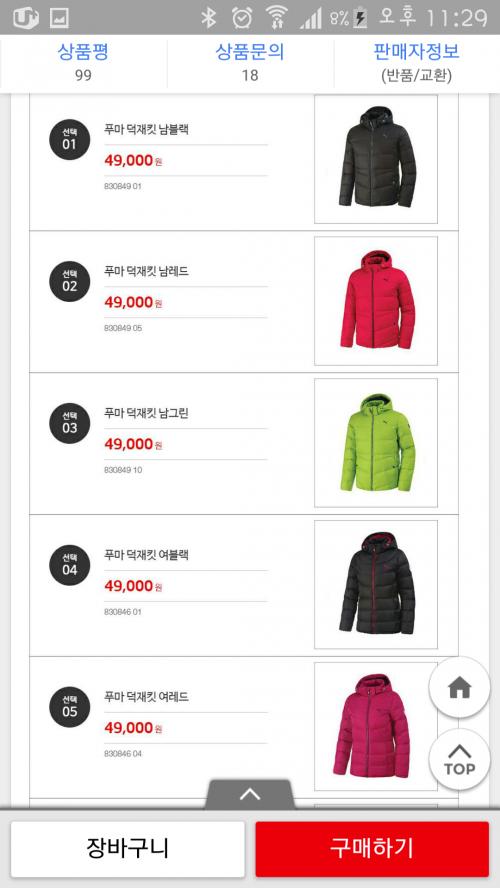Viewport: 500px width, 888px height.
Task: Tap the 푸마 덕재킷 여블랙 product title
Action: [147, 555]
